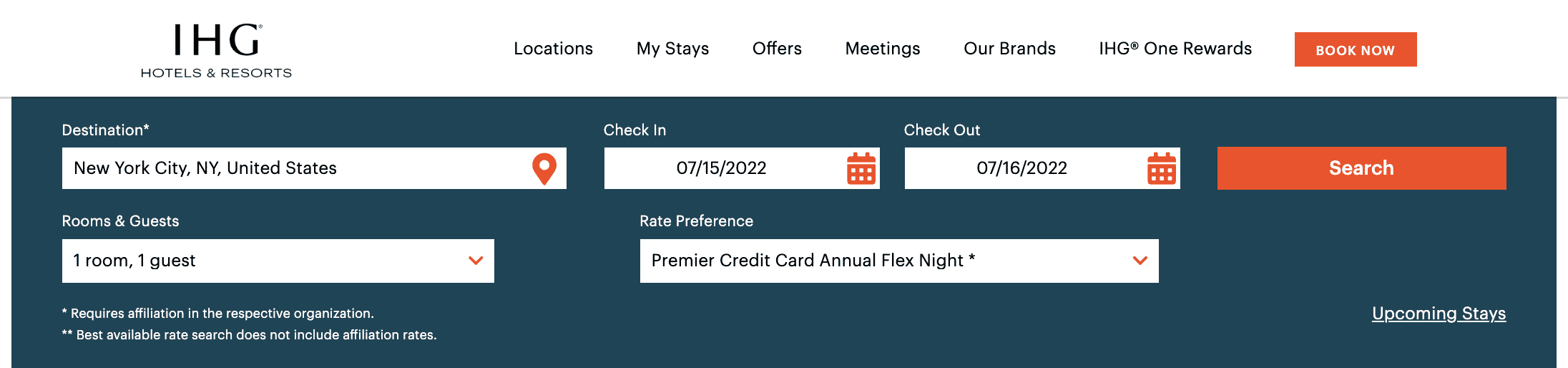Click the IHG Hotels & Resorts logo
1568x368 pixels.
pos(216,50)
